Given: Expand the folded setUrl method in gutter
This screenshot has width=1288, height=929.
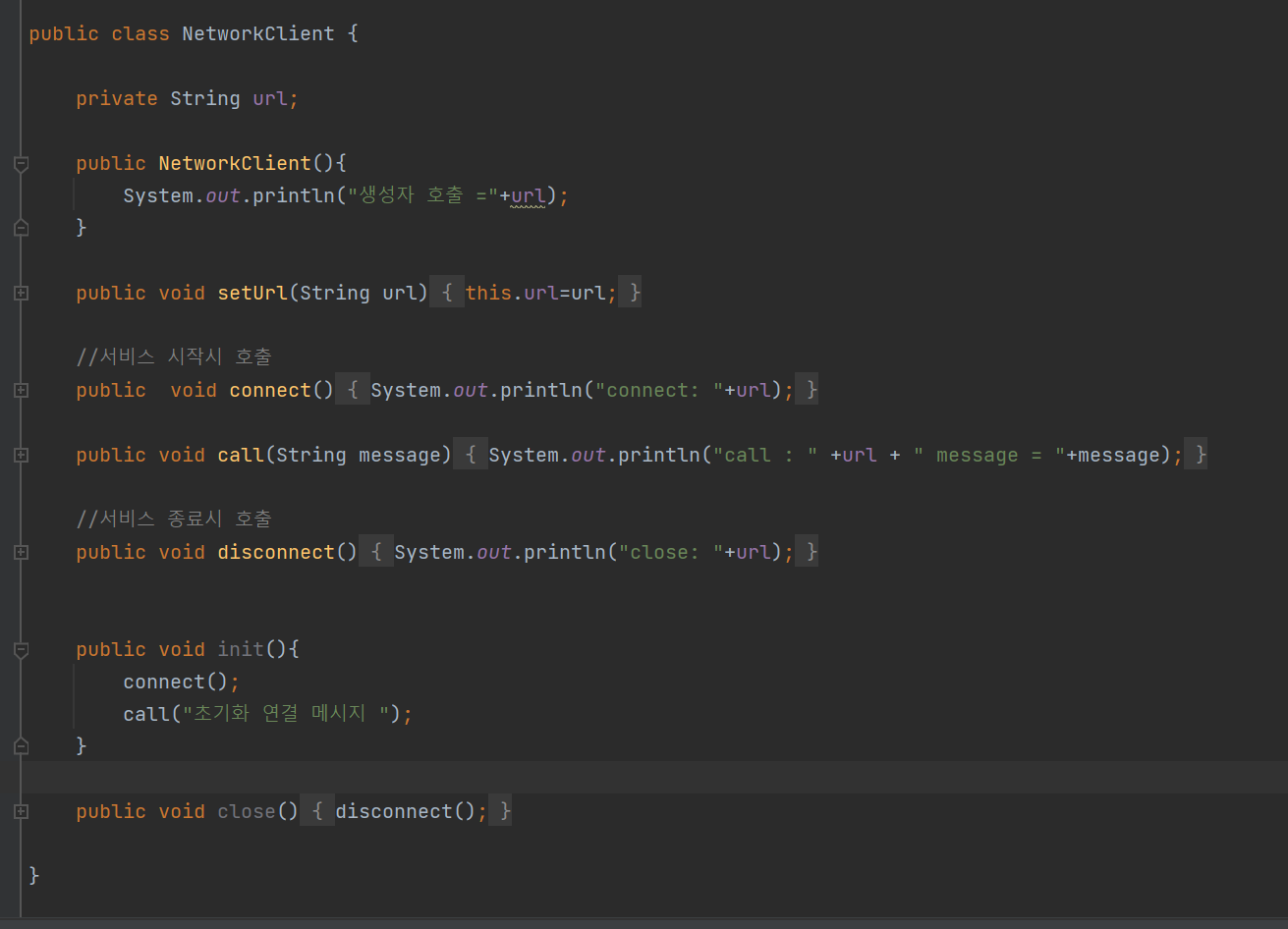Looking at the screenshot, I should [21, 293].
